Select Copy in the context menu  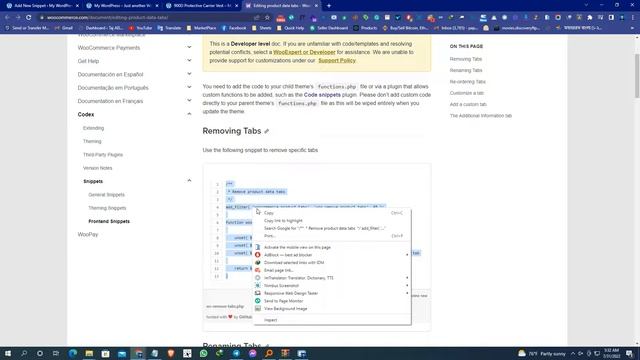click(x=332, y=213)
